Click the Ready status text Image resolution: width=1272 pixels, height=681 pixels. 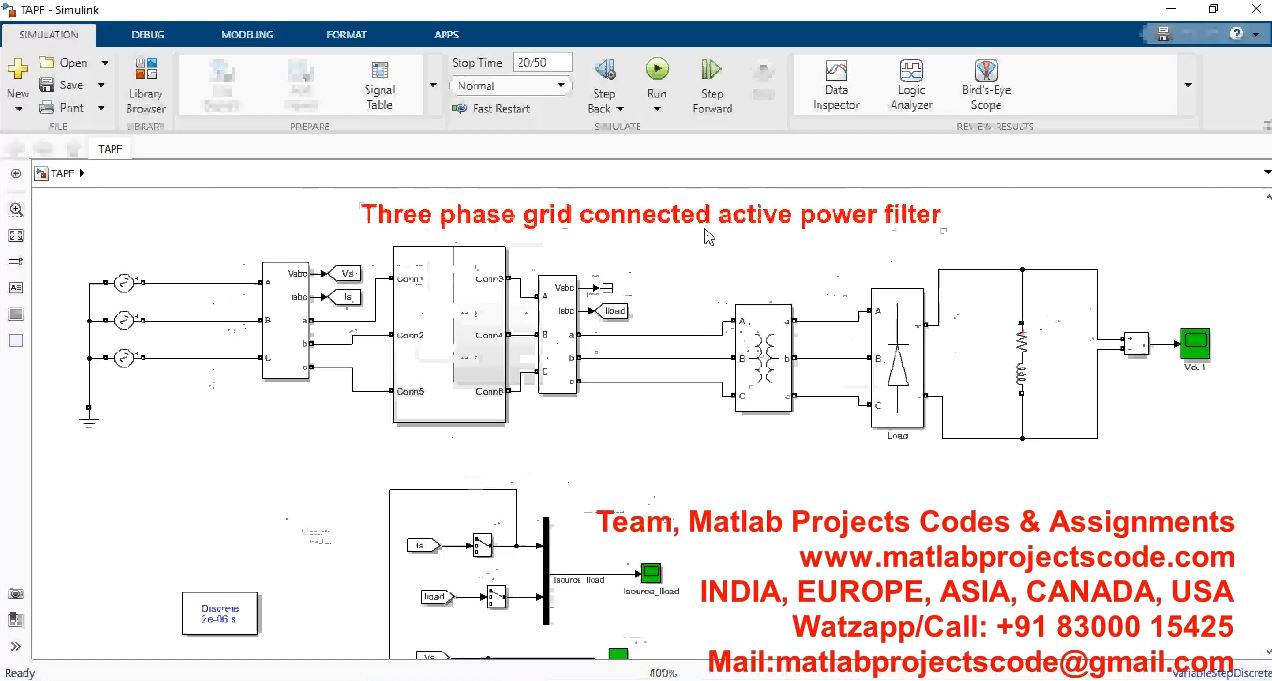(x=20, y=673)
